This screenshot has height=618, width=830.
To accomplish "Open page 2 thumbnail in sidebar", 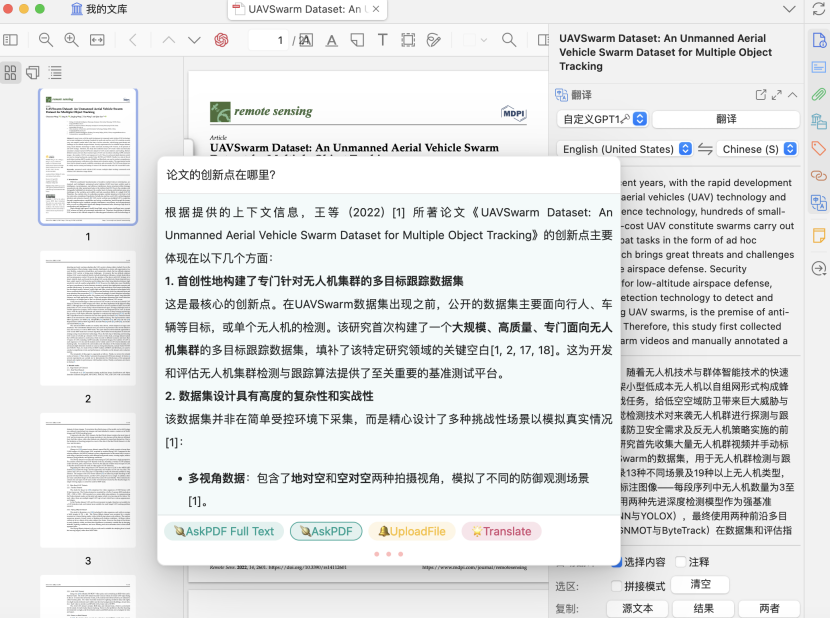I will 88,319.
